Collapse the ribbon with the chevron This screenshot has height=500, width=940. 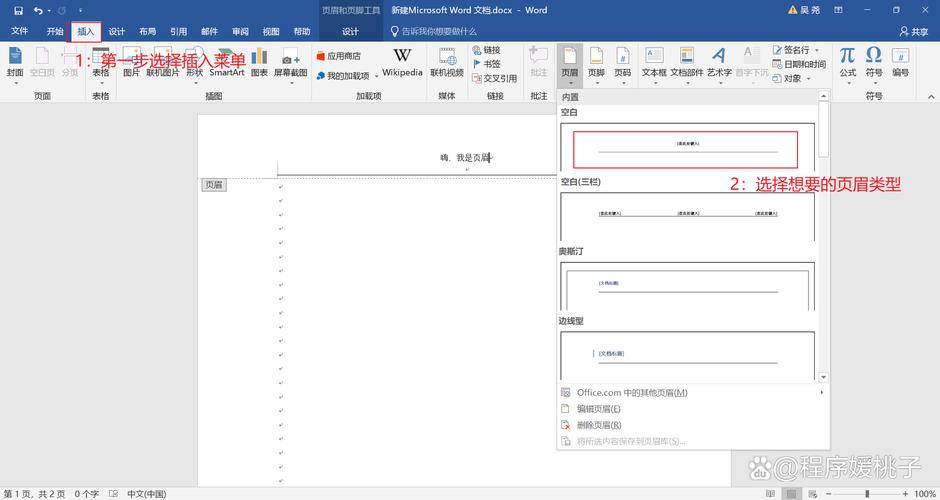pos(930,96)
